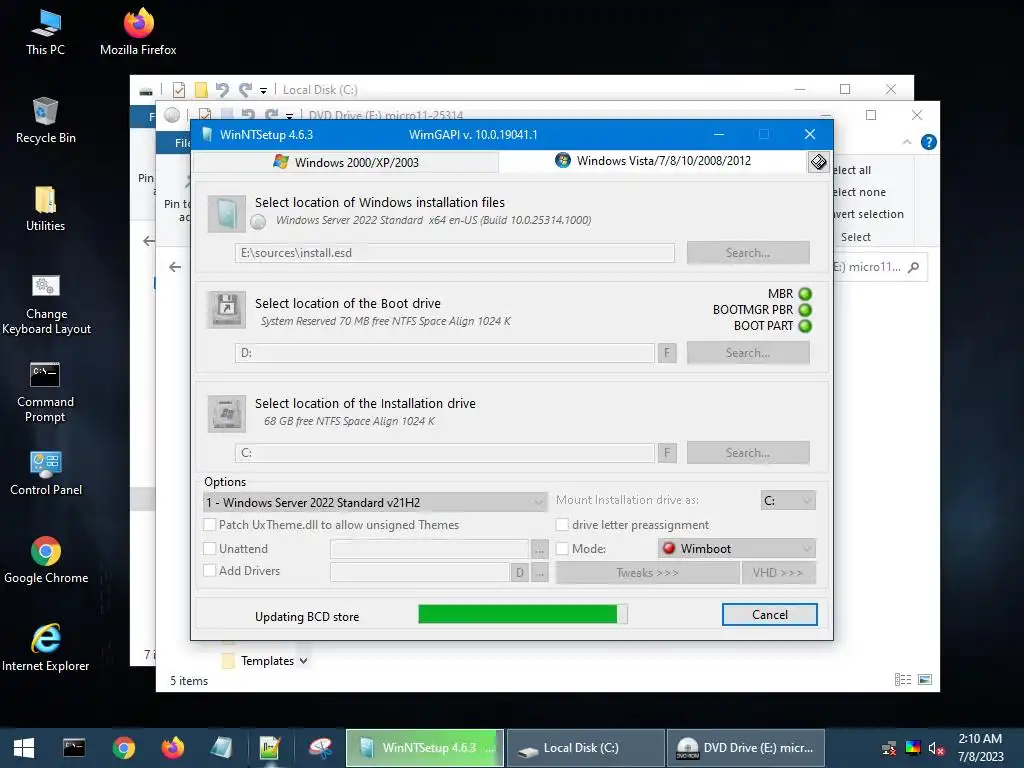The height and width of the screenshot is (768, 1024).
Task: Open the quick access toolbar dropdown in Local Disk window
Action: click(x=263, y=90)
